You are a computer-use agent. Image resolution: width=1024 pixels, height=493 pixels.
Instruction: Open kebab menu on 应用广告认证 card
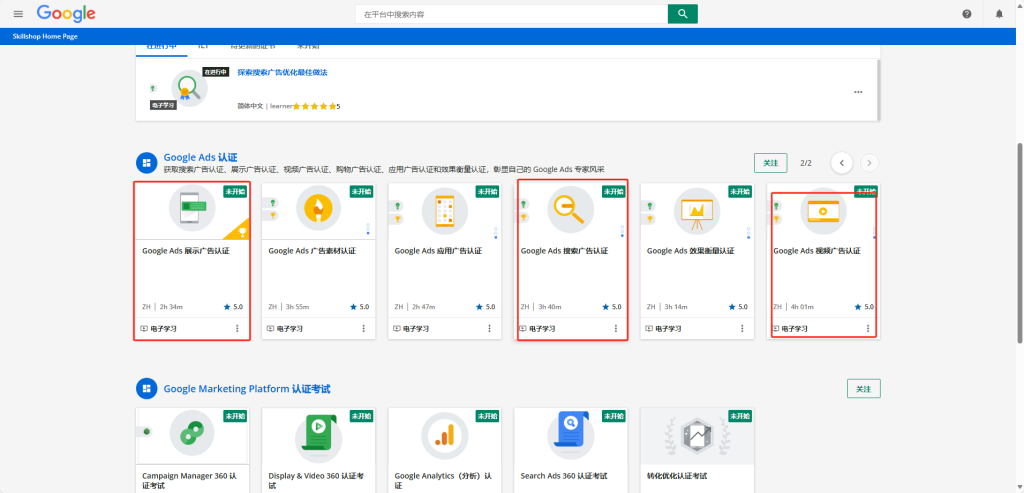point(490,328)
